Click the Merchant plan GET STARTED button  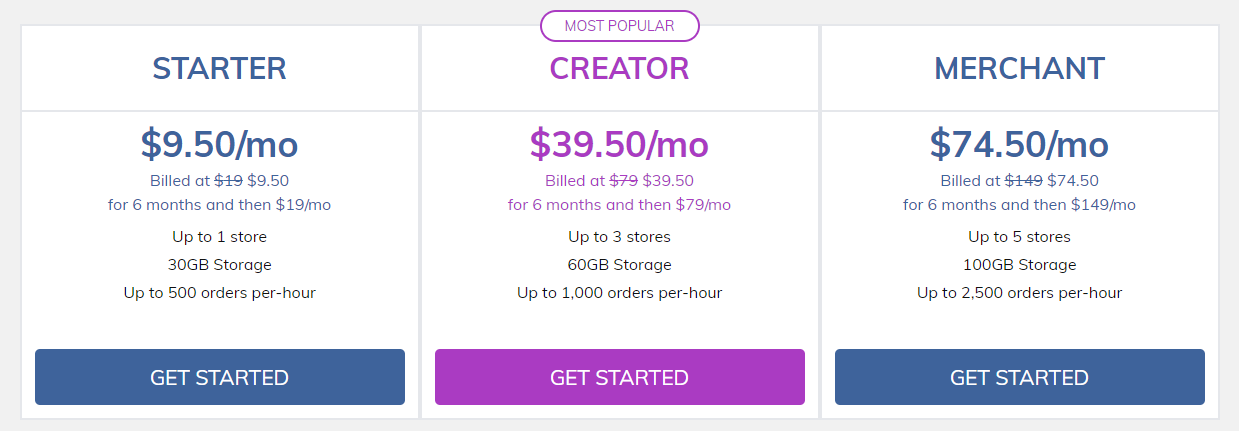click(1020, 377)
